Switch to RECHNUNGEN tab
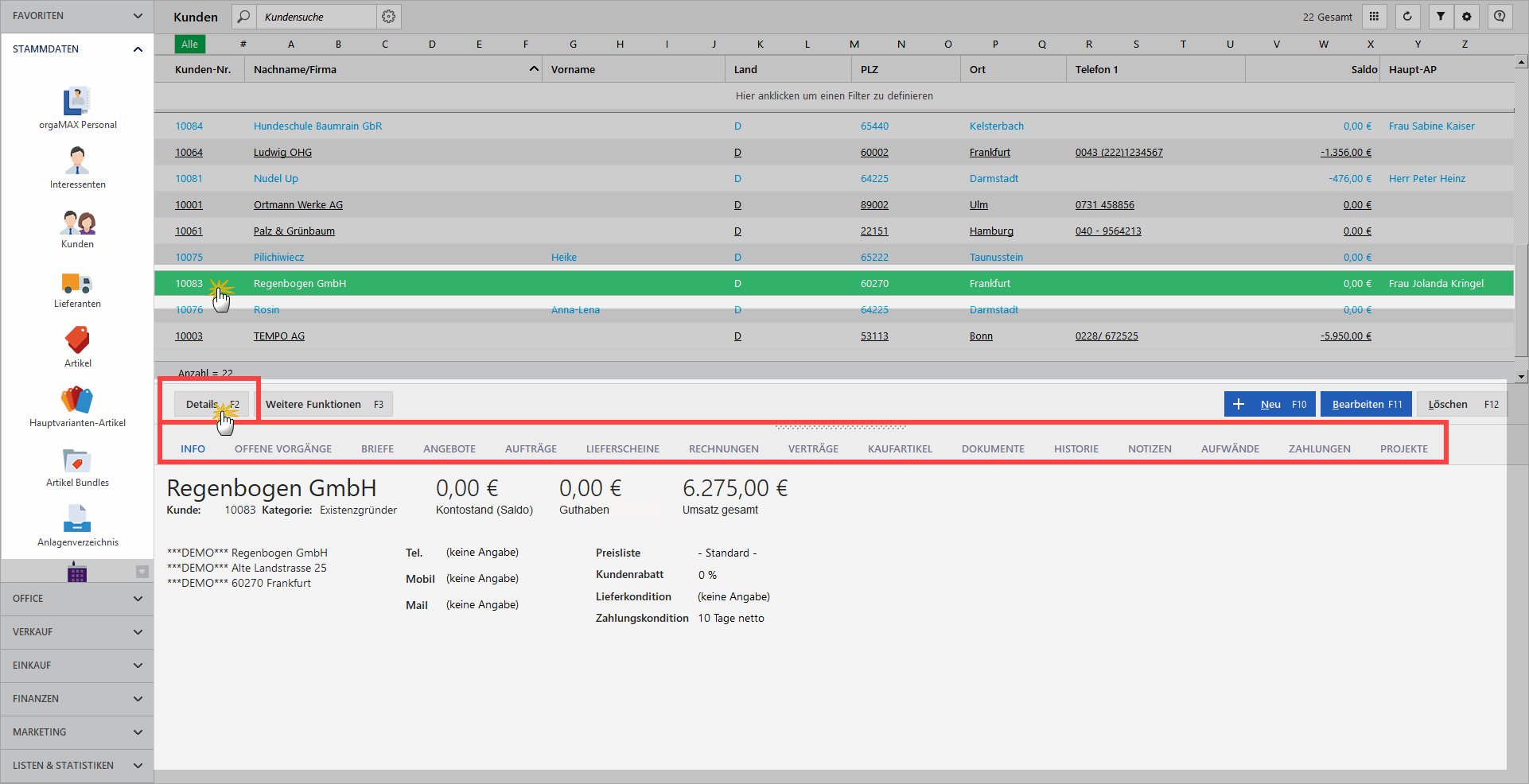1529x784 pixels. click(x=724, y=448)
